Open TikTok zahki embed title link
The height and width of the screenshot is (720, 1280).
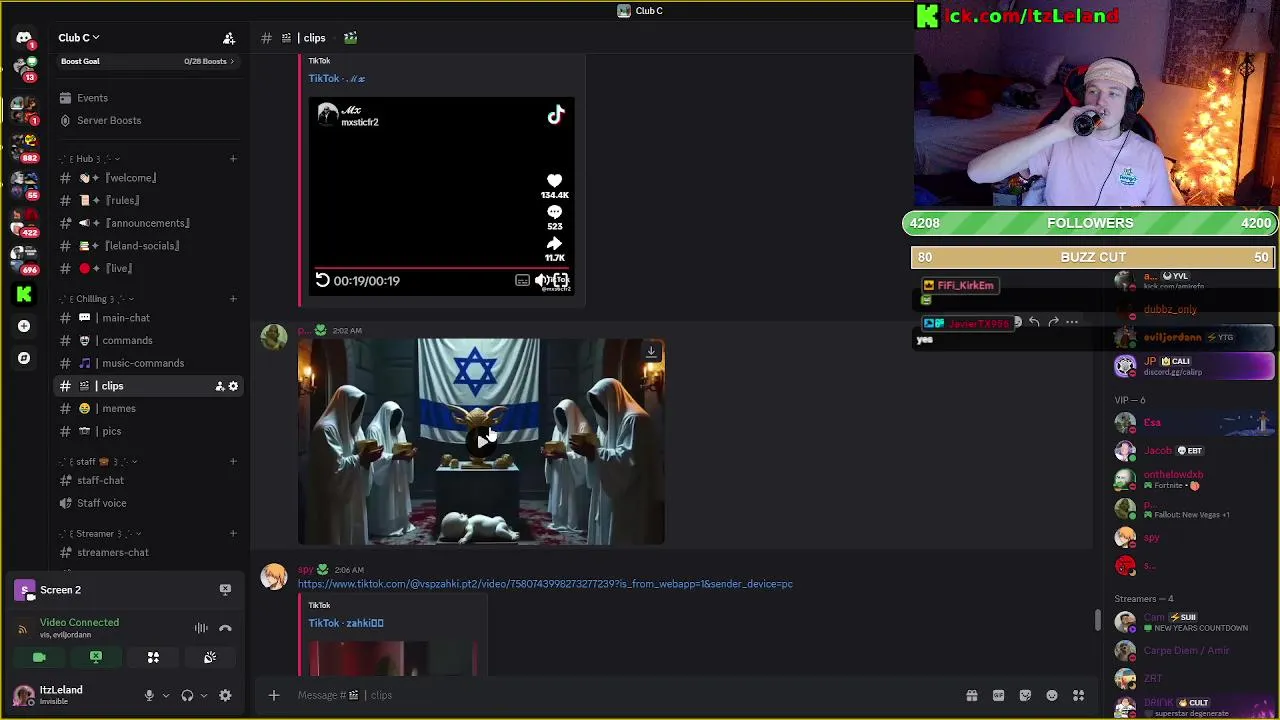click(346, 623)
